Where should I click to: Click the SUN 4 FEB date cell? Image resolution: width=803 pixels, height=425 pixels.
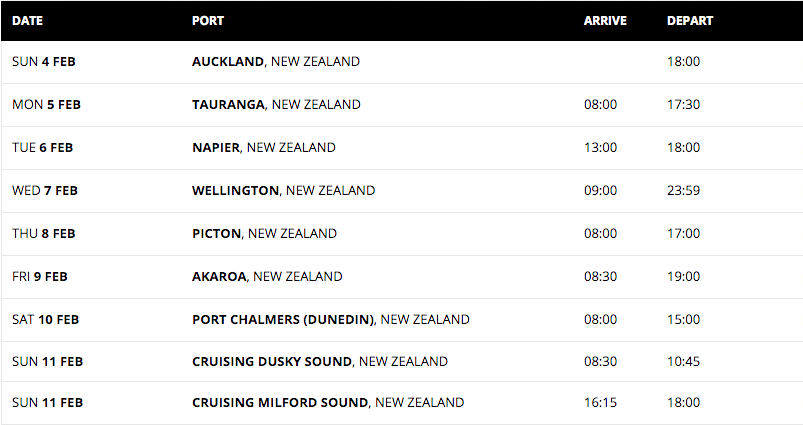click(x=44, y=61)
